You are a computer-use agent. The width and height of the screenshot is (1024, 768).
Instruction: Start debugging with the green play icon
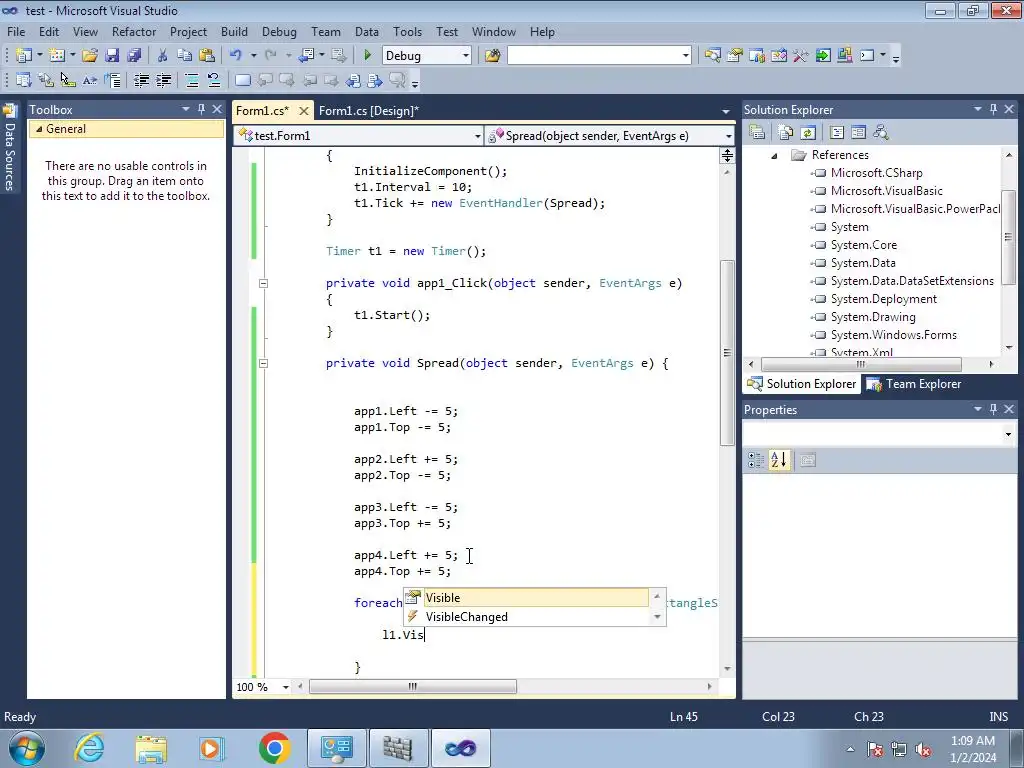pyautogui.click(x=367, y=56)
